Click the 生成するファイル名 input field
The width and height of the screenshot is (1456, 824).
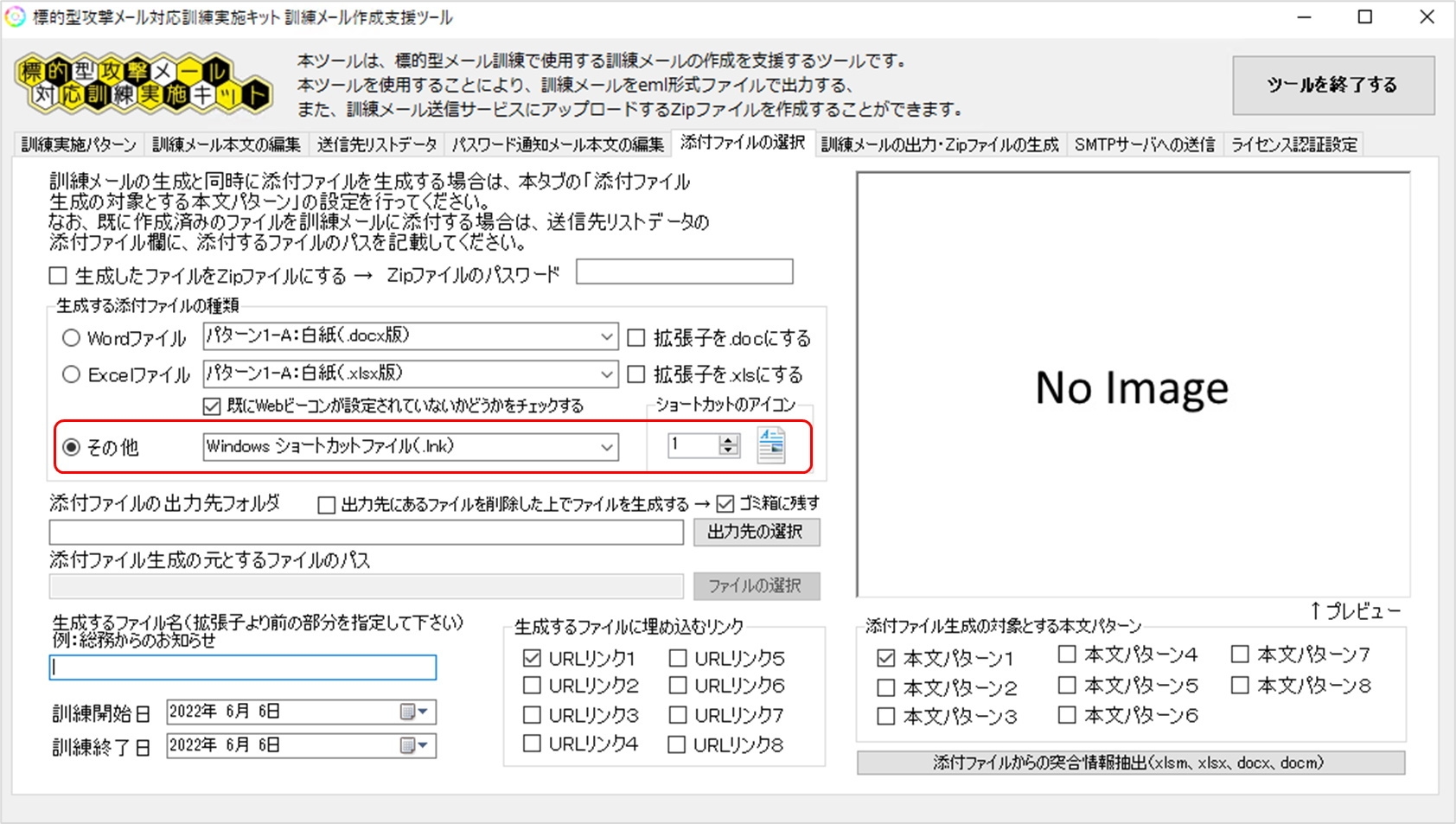[x=242, y=667]
